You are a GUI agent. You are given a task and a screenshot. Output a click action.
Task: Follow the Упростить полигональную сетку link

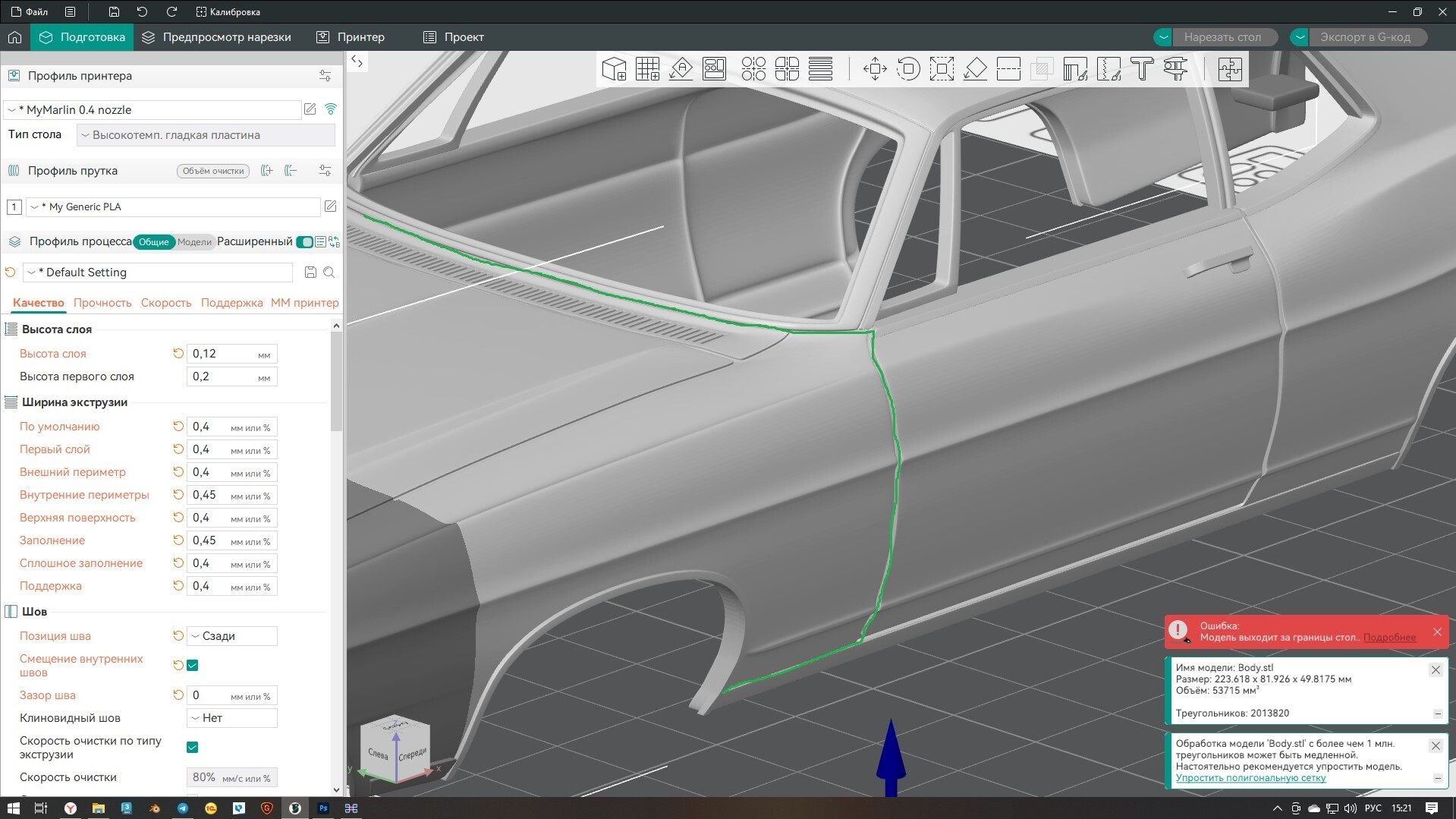(1250, 778)
